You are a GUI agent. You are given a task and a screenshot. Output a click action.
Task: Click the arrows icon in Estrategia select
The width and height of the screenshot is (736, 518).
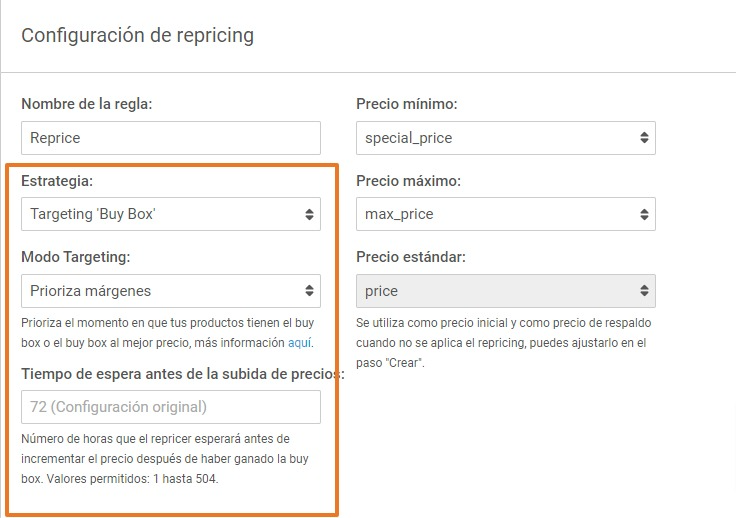coord(309,214)
